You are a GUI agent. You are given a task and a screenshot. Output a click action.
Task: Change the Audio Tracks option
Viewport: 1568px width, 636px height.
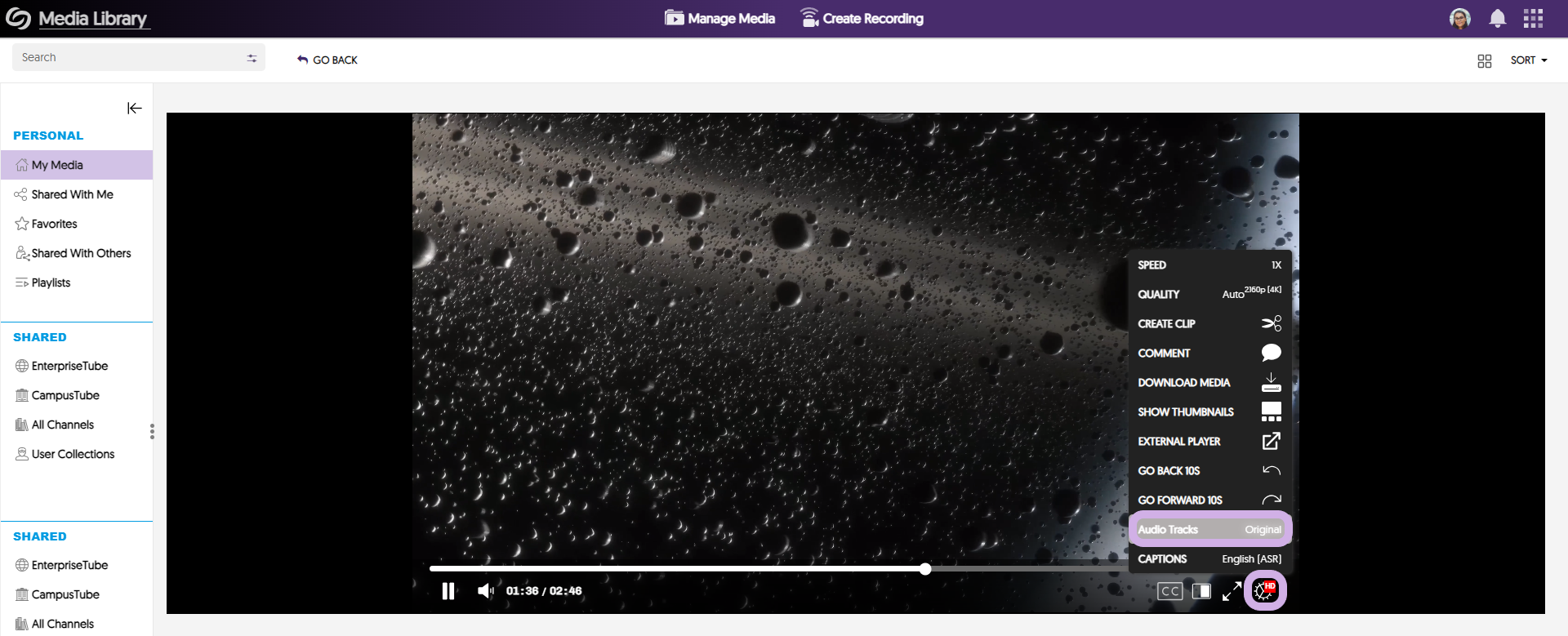pyautogui.click(x=1209, y=530)
